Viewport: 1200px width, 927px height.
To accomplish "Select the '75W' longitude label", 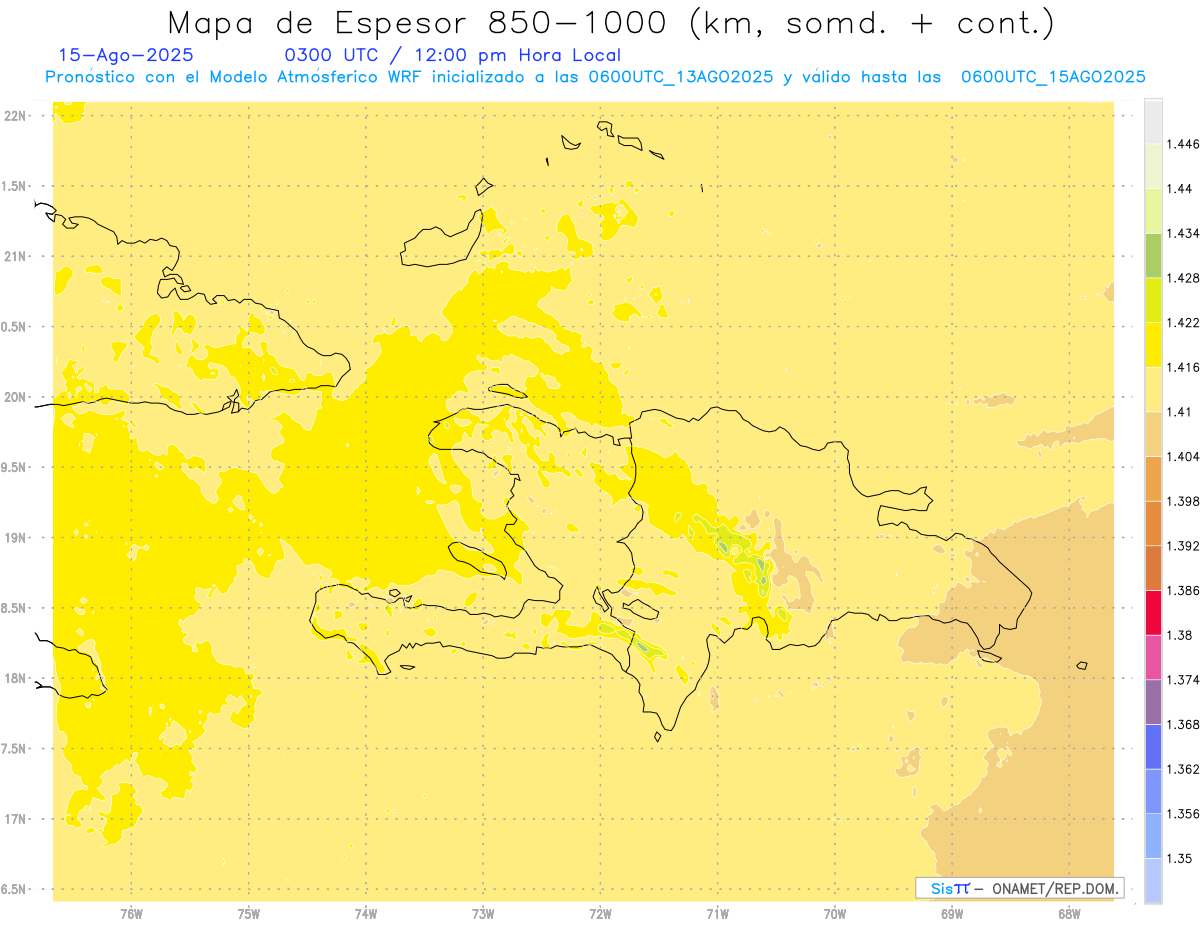I will point(249,913).
